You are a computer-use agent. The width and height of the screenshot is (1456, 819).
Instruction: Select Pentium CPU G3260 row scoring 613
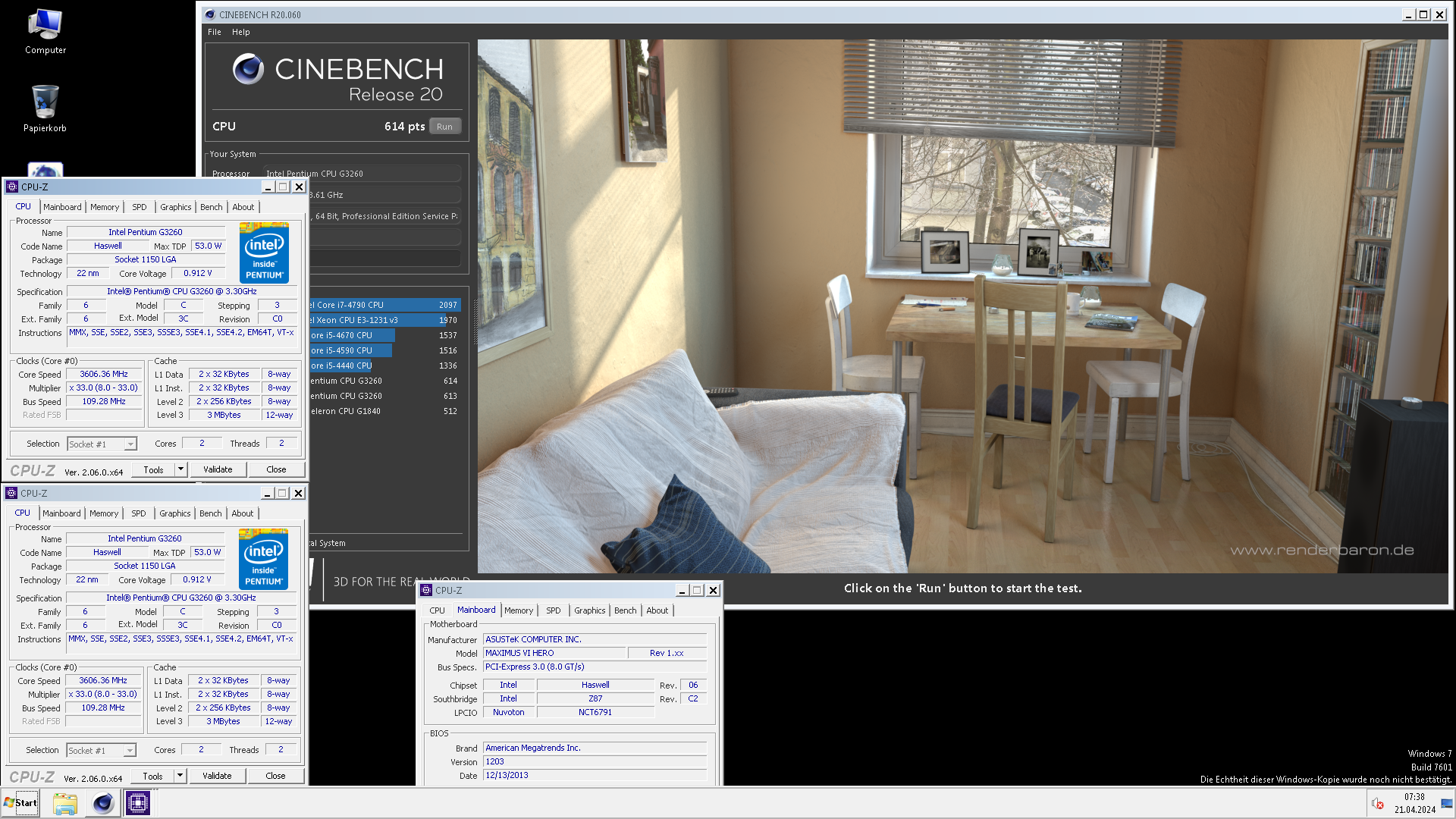click(x=384, y=396)
